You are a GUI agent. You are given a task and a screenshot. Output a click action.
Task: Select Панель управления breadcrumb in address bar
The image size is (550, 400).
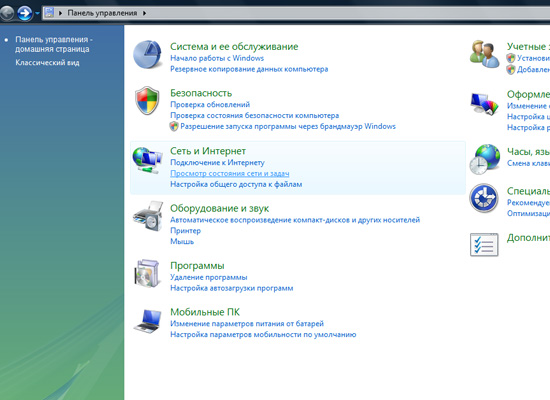[102, 13]
